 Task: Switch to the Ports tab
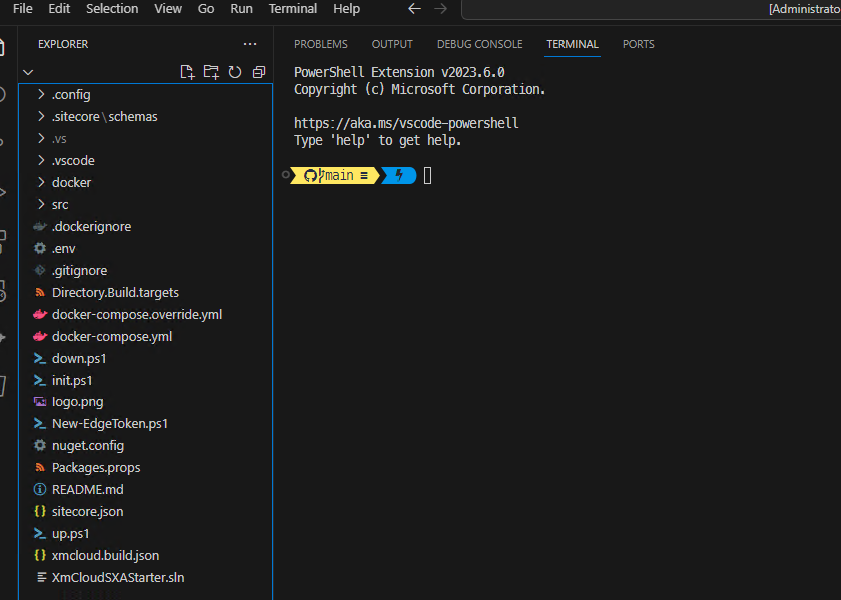click(x=638, y=44)
